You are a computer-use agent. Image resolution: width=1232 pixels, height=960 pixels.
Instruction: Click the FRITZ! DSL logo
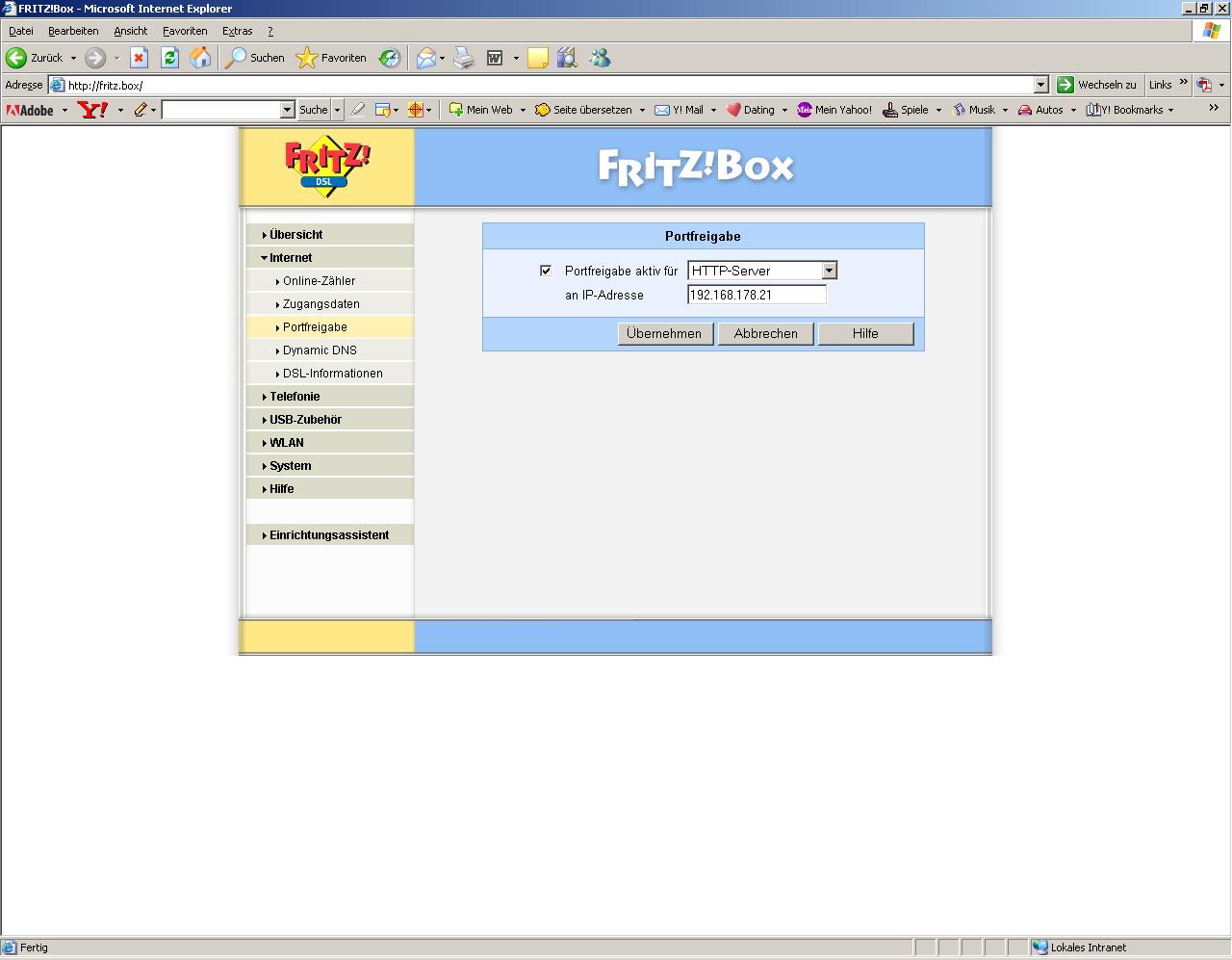pos(327,167)
